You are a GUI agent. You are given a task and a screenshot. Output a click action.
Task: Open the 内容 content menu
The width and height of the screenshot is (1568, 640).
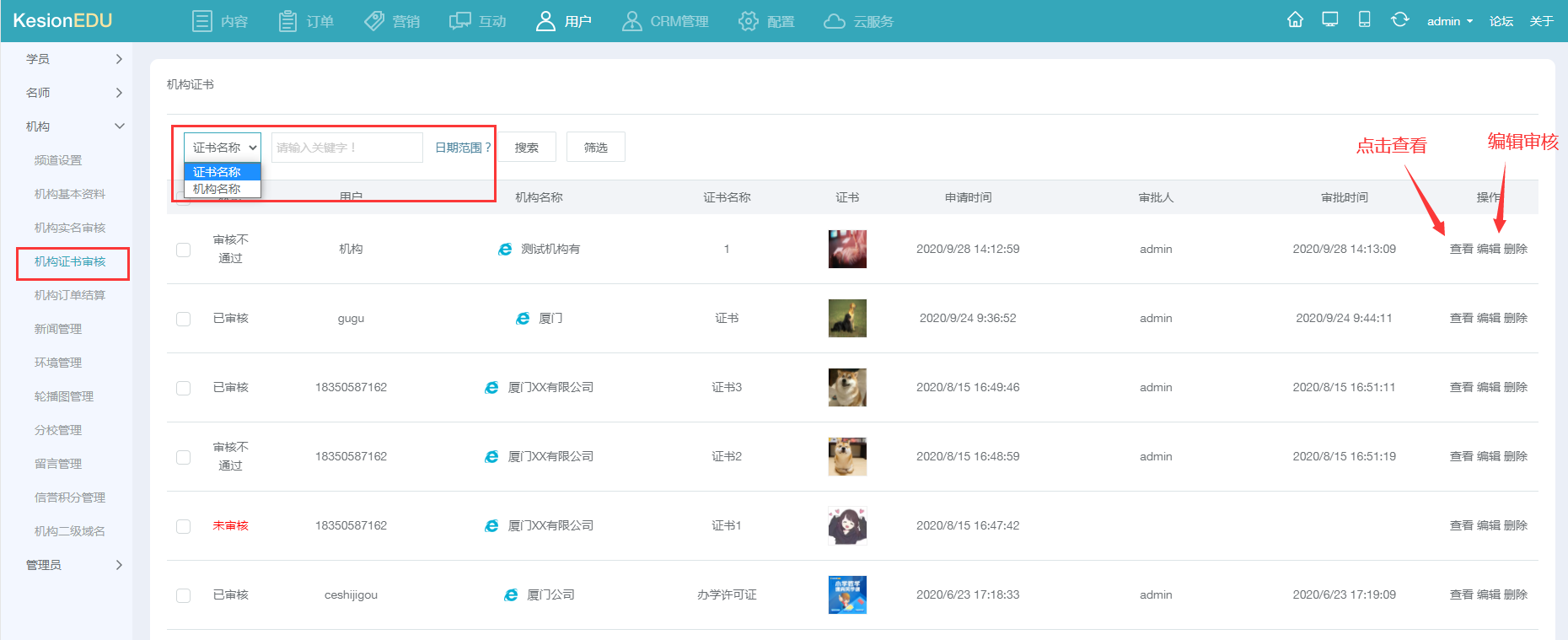220,21
